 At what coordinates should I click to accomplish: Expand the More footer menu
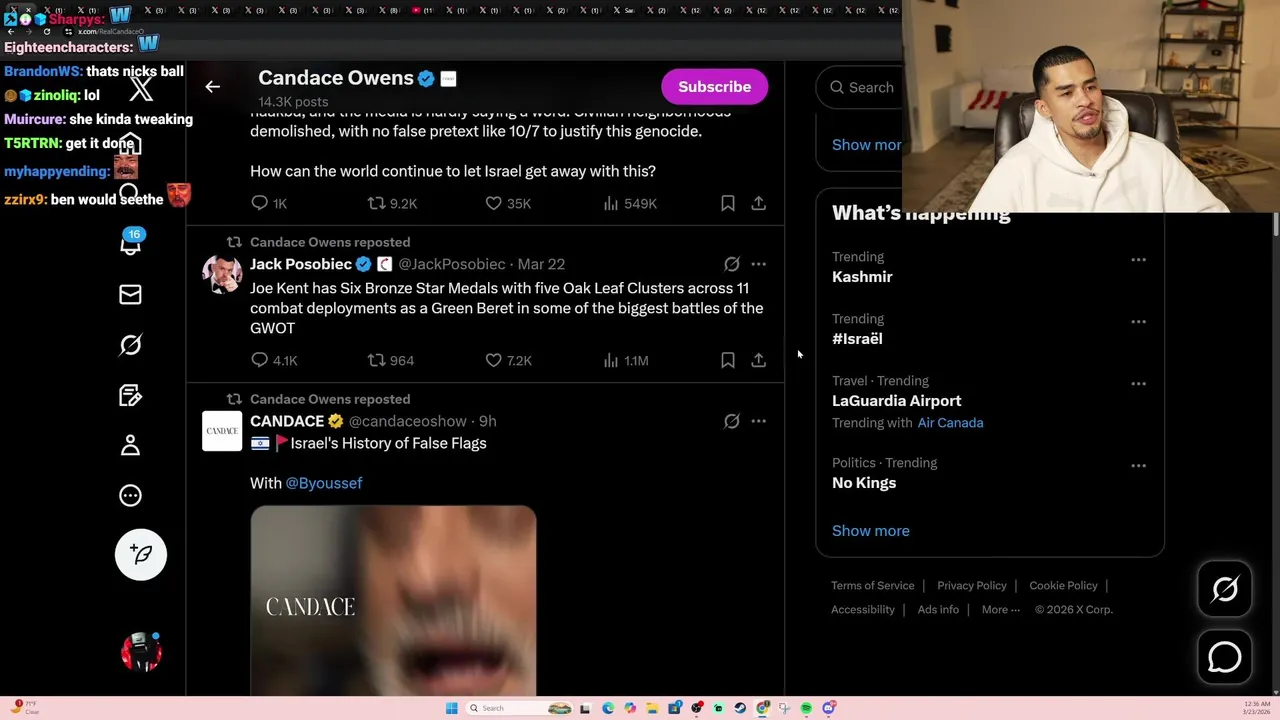(1001, 610)
